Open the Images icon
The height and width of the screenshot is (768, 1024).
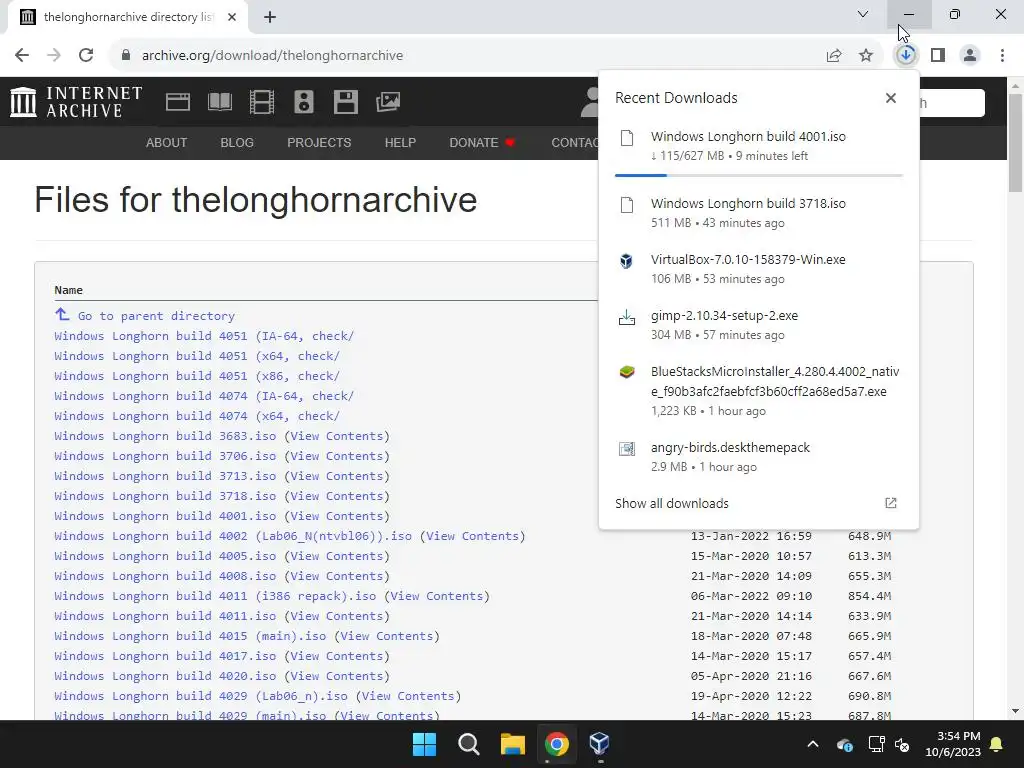pos(388,102)
